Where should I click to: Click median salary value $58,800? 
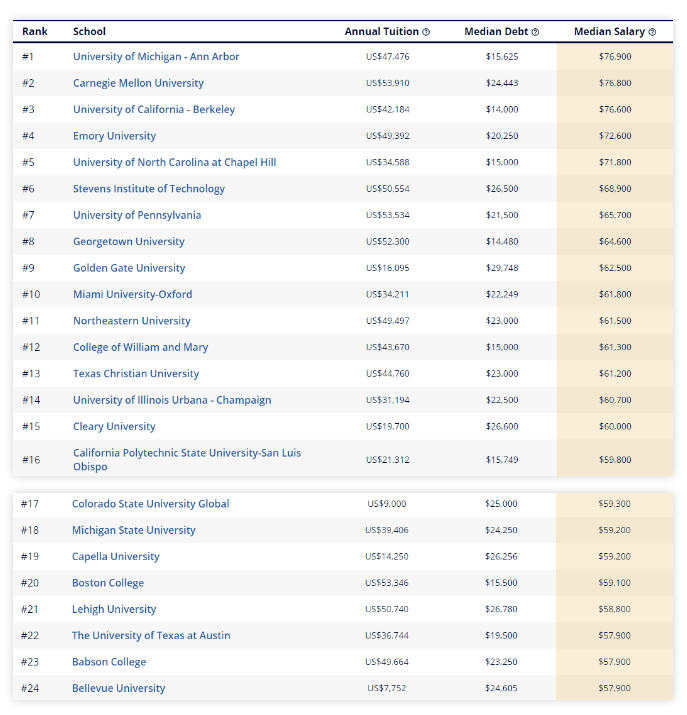(614, 610)
